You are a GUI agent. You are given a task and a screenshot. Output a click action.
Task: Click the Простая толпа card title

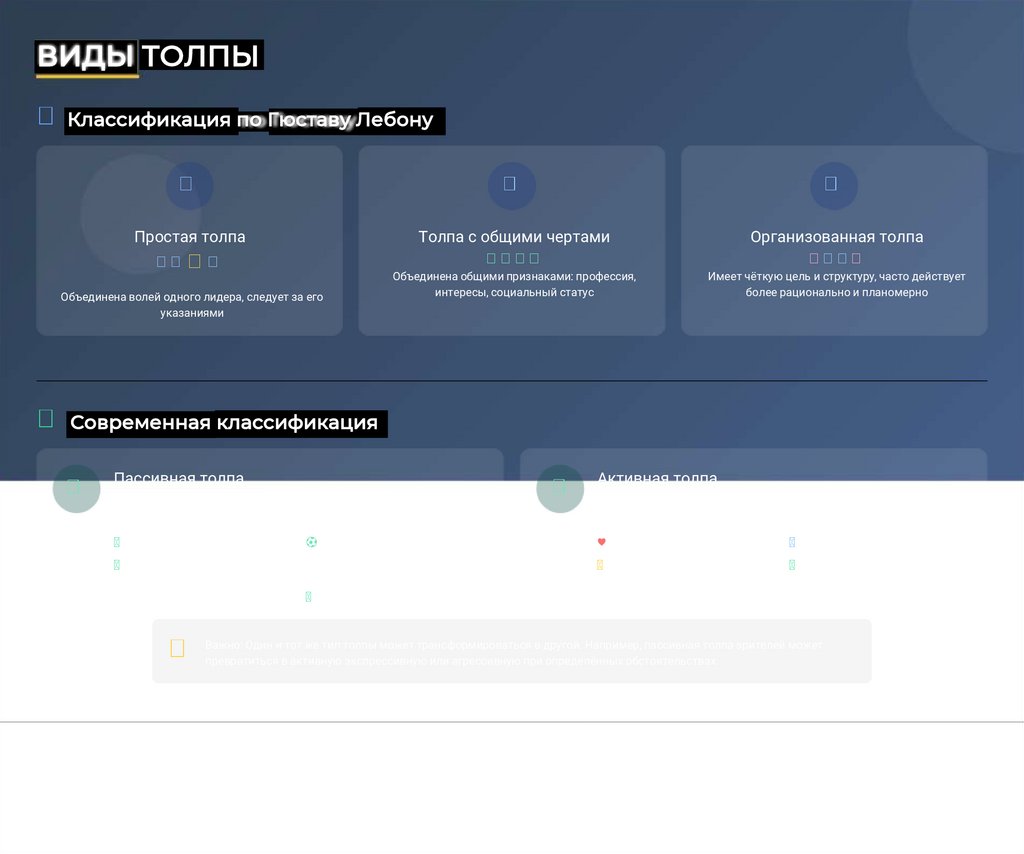[x=190, y=237]
